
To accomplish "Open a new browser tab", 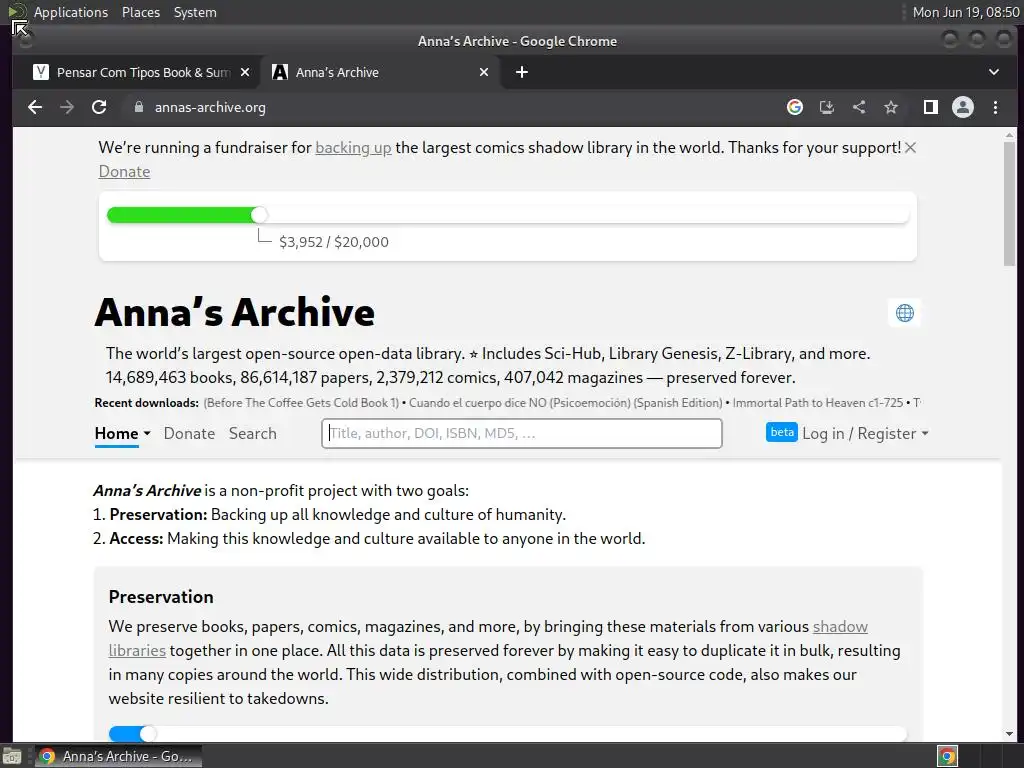I will [522, 72].
